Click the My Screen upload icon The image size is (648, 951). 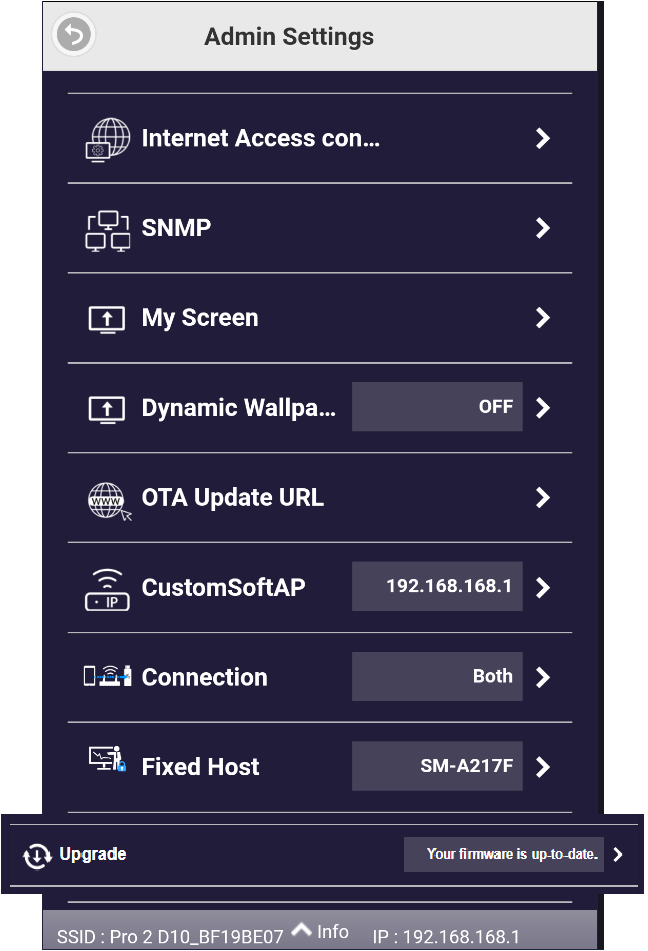(x=107, y=319)
